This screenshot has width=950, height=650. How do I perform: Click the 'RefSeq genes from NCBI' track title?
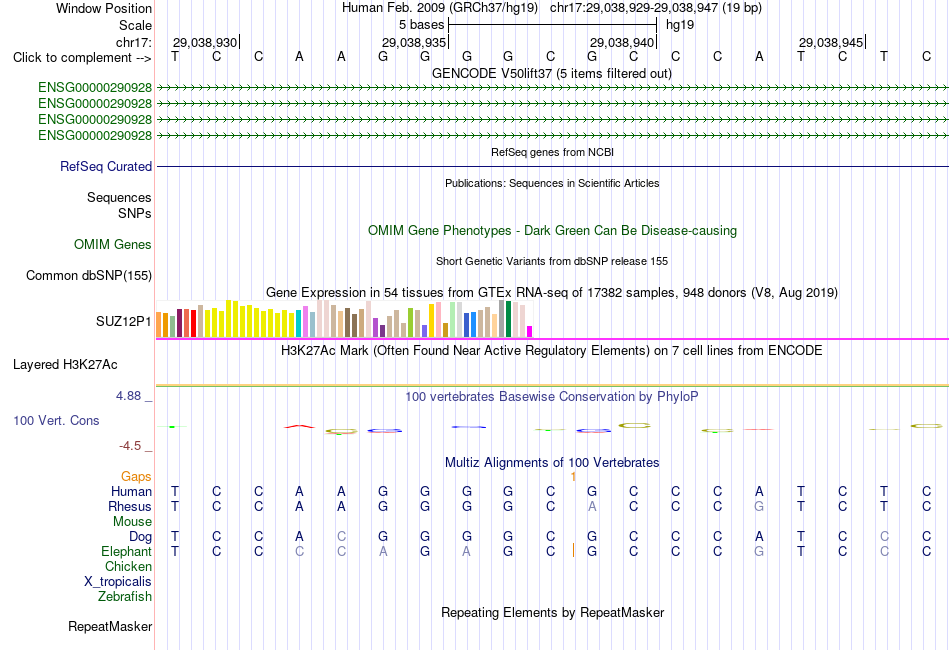click(x=553, y=152)
